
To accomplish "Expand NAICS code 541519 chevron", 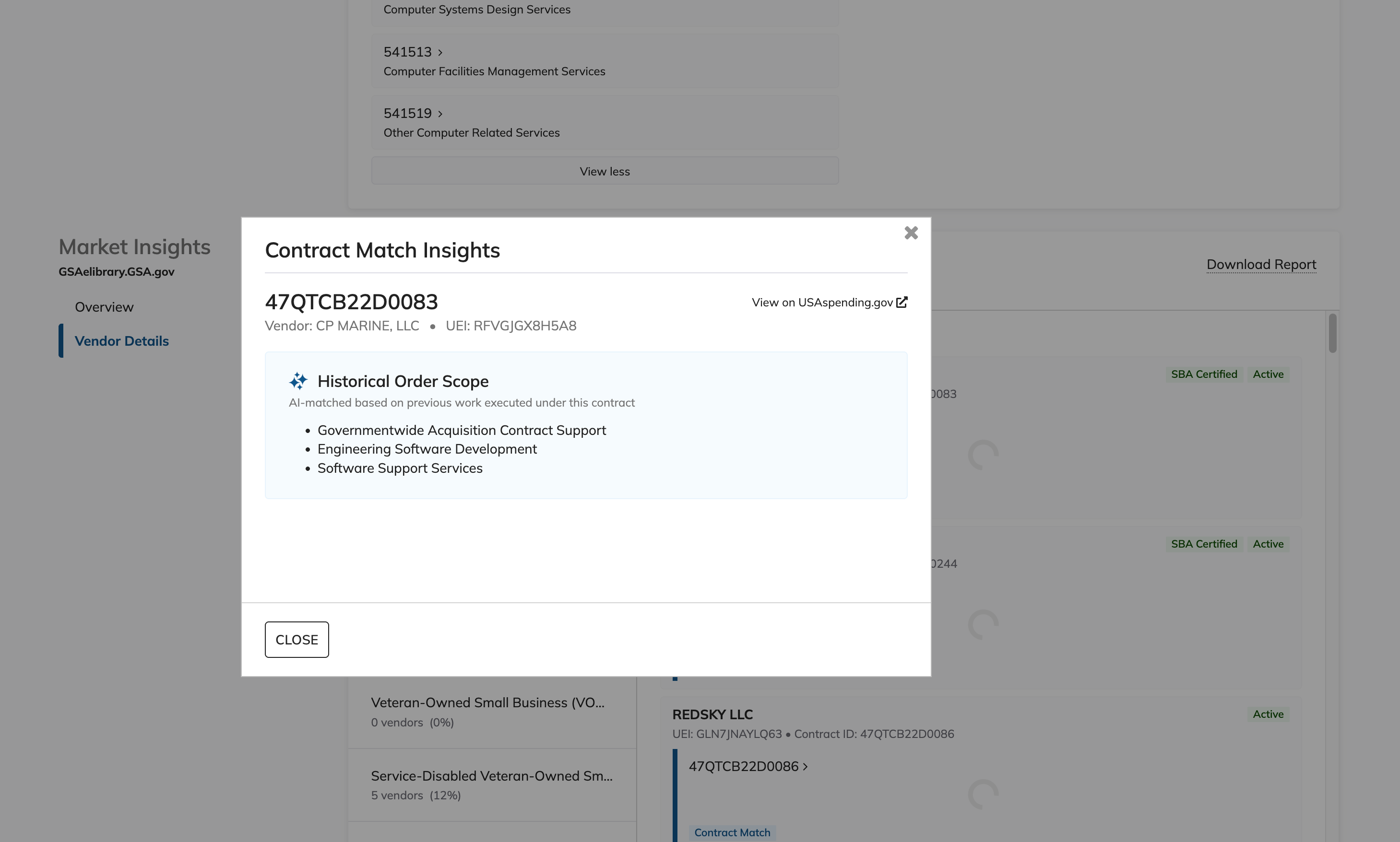I will pyautogui.click(x=440, y=114).
